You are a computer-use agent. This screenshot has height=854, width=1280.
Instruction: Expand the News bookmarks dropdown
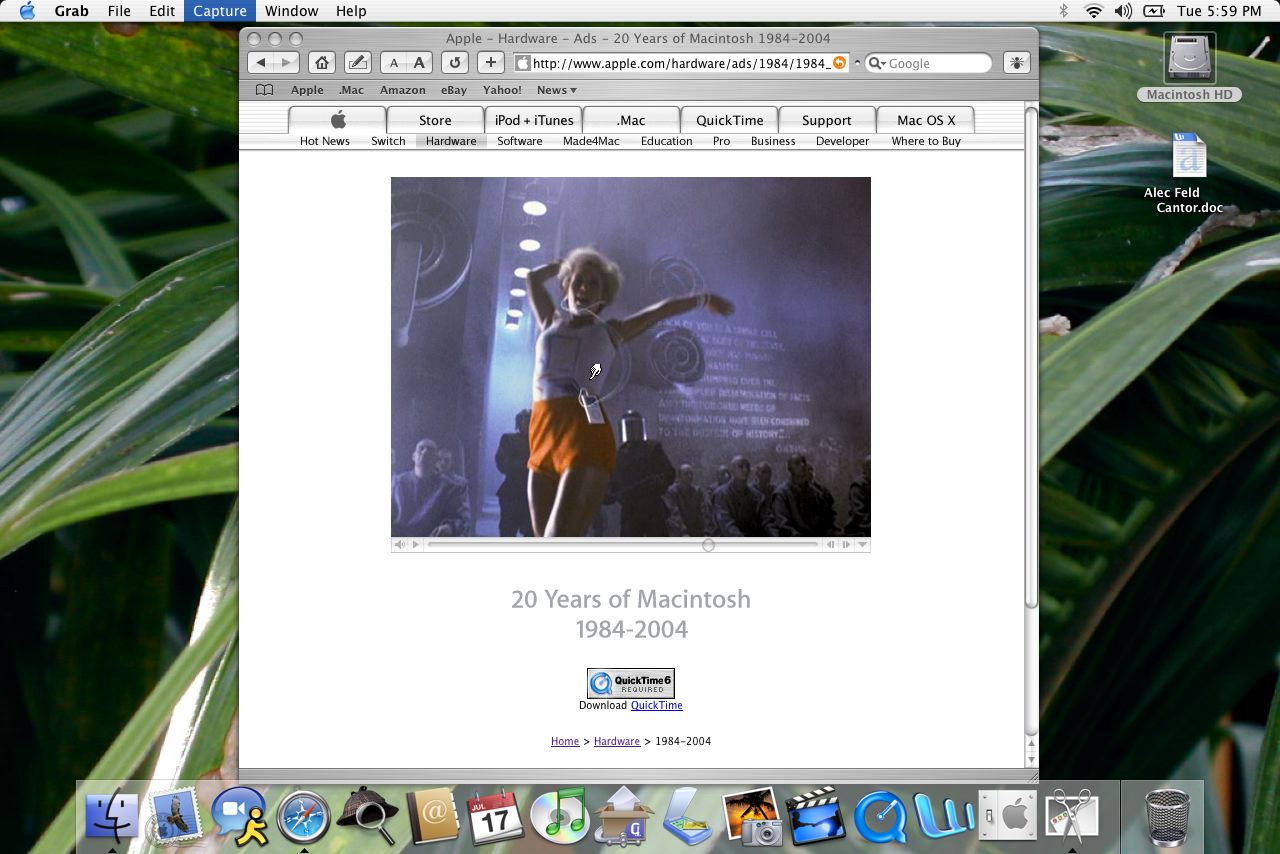557,90
